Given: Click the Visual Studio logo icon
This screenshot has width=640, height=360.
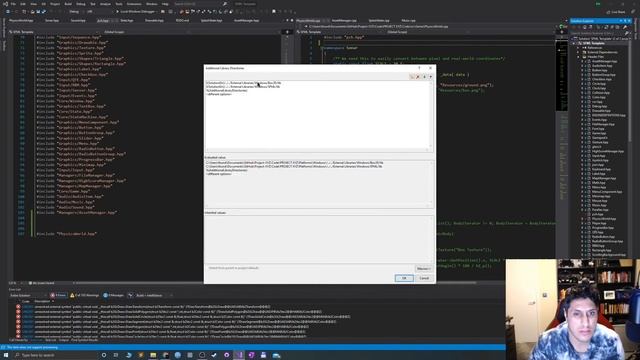Looking at the screenshot, I should (x=5, y=4).
